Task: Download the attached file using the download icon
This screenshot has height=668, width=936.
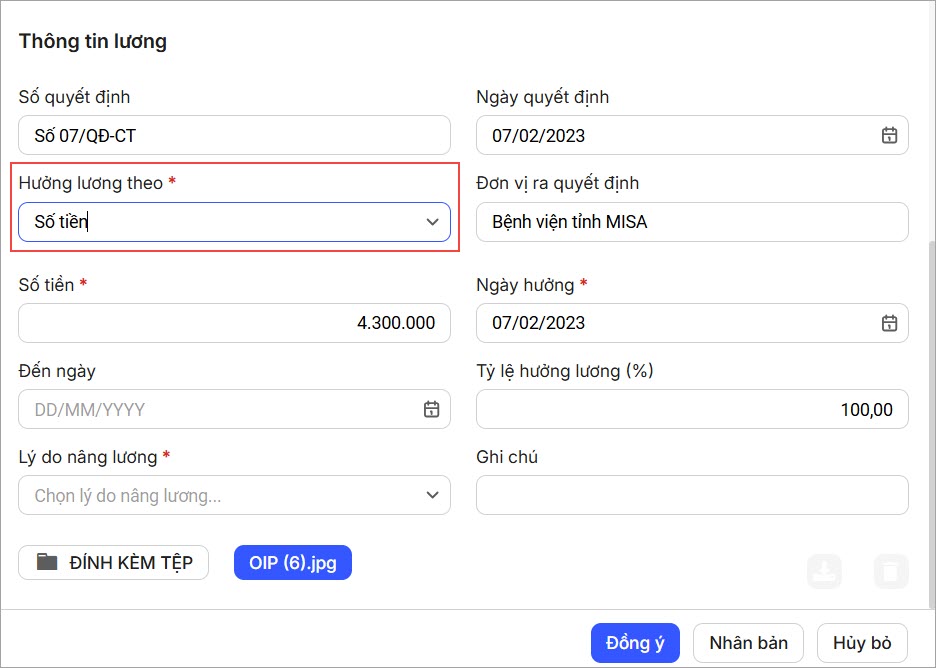Action: [825, 571]
